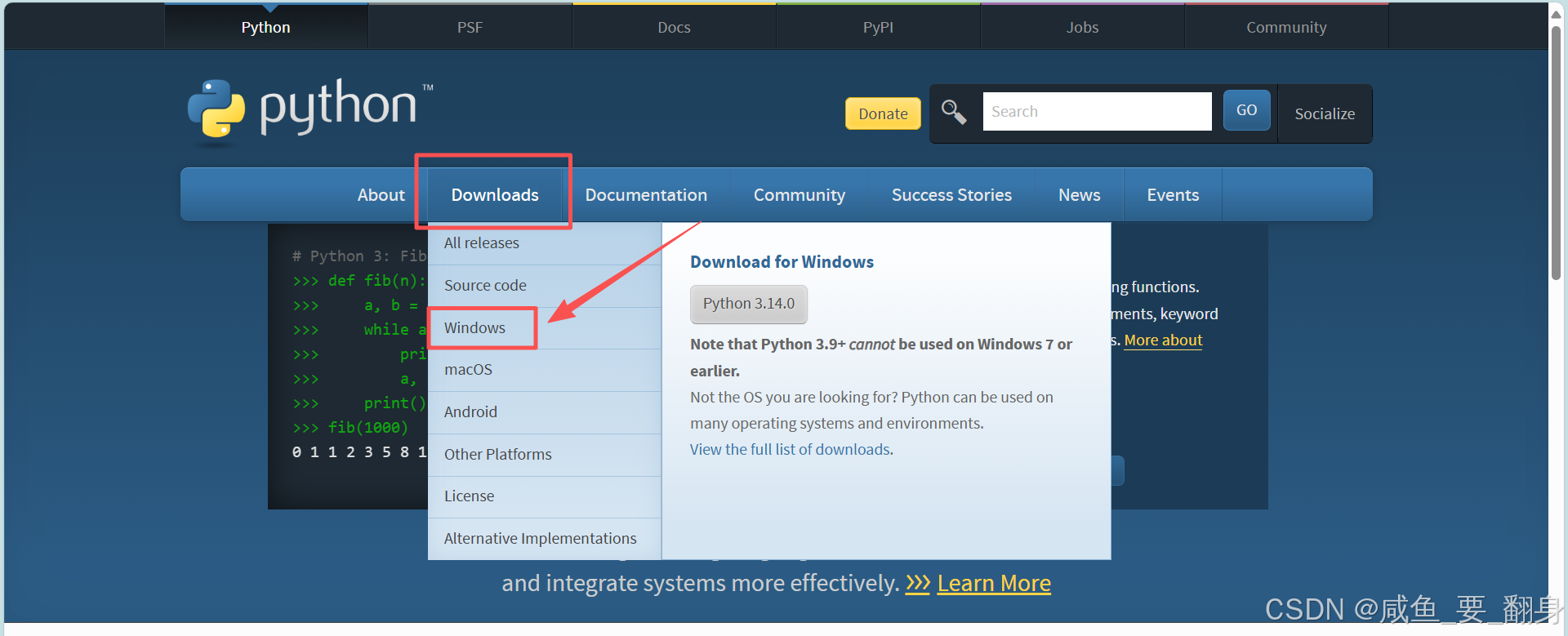Viewport: 1568px width, 636px height.
Task: Select License in Downloads dropdown
Action: coord(544,496)
